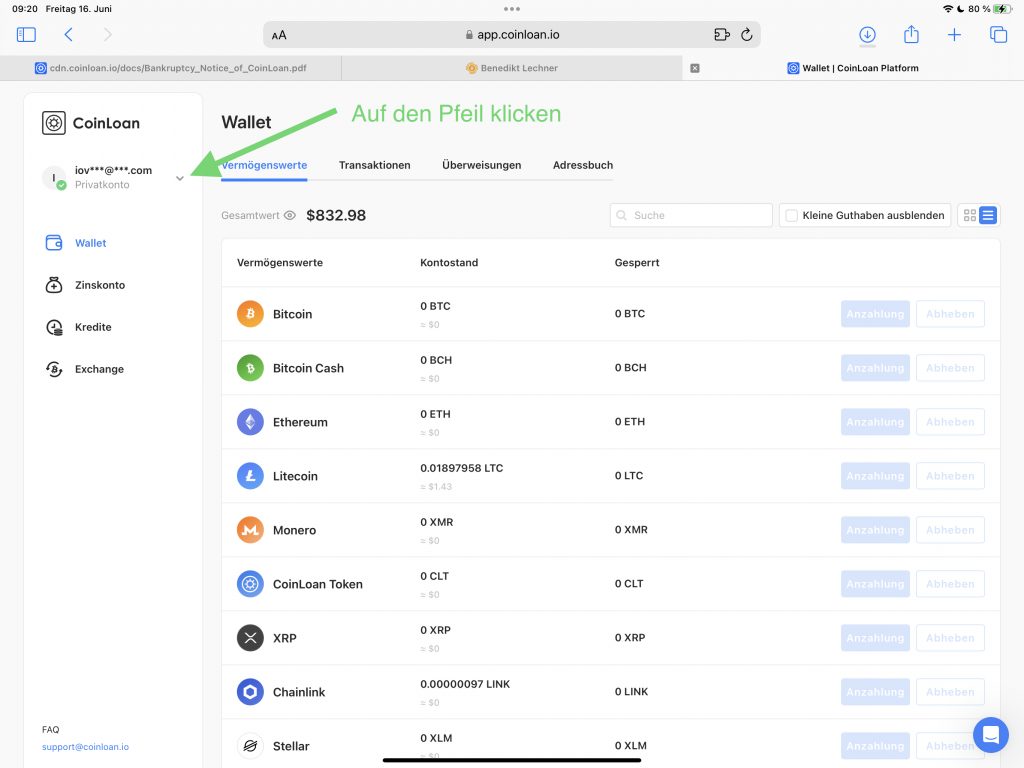Click Abheben for Bitcoin
The height and width of the screenshot is (768, 1024).
click(x=950, y=314)
